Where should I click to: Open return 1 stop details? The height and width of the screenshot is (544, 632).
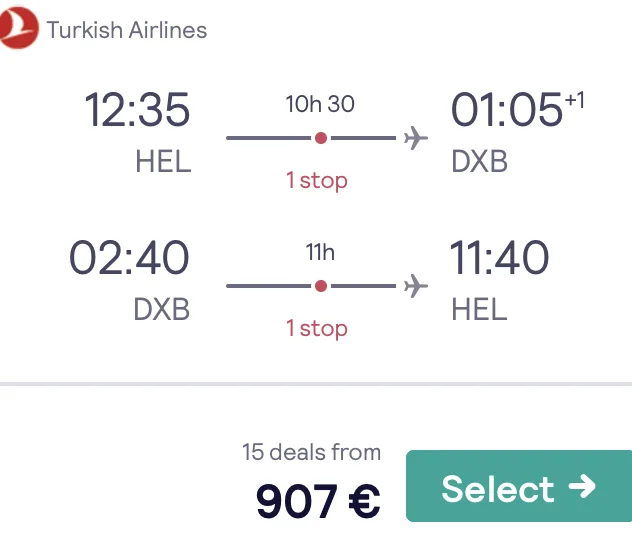(x=317, y=328)
